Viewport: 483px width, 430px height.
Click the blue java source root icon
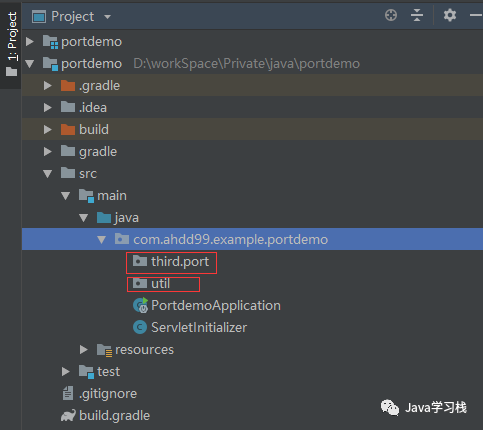tap(104, 218)
